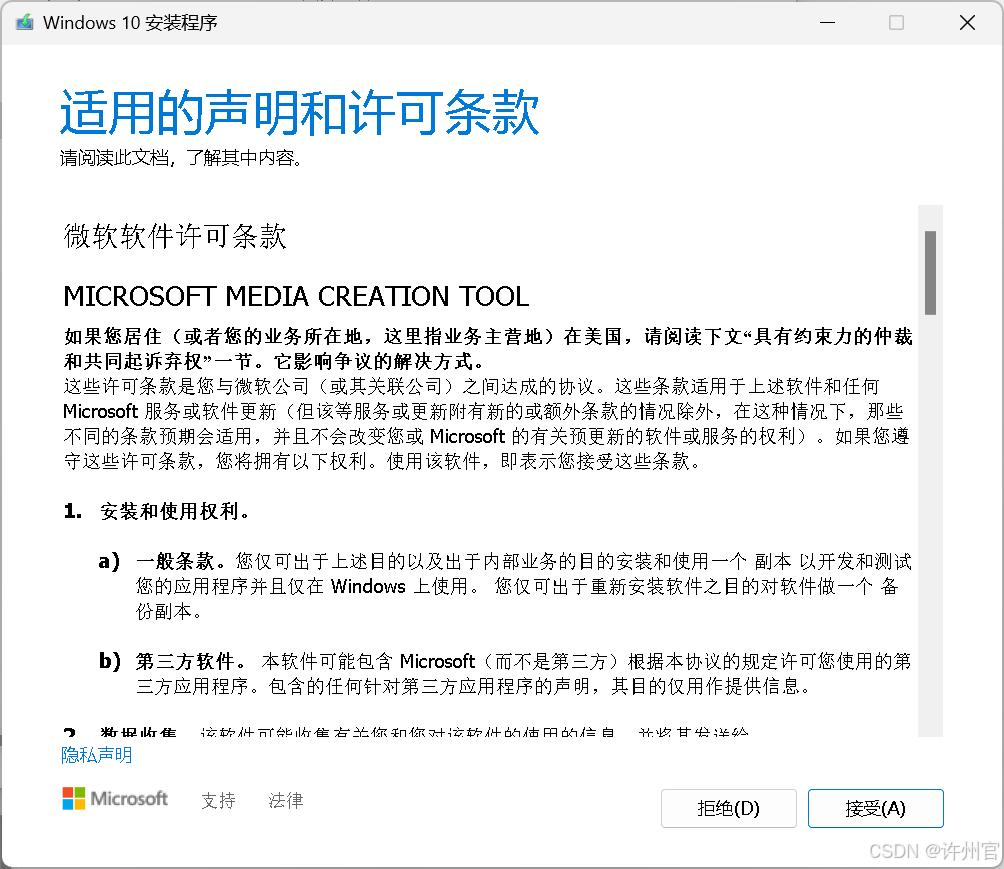This screenshot has height=869, width=1004.
Task: Click the heading 适用的声明和许可条款
Action: pos(300,113)
